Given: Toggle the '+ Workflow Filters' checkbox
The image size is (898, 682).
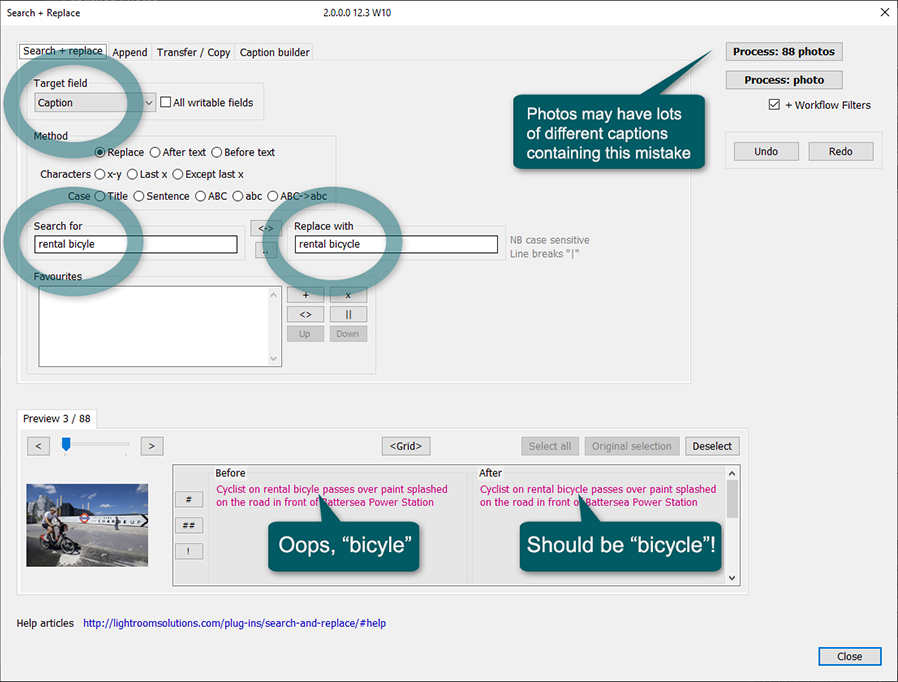Looking at the screenshot, I should 774,105.
